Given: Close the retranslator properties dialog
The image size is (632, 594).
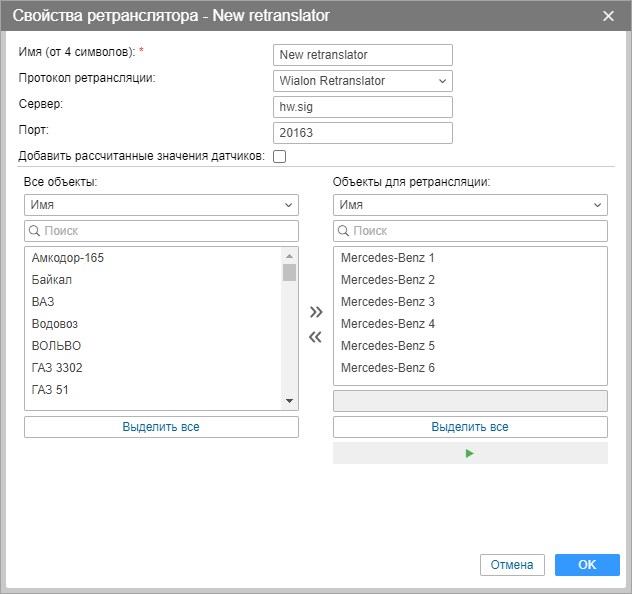Looking at the screenshot, I should click(609, 16).
